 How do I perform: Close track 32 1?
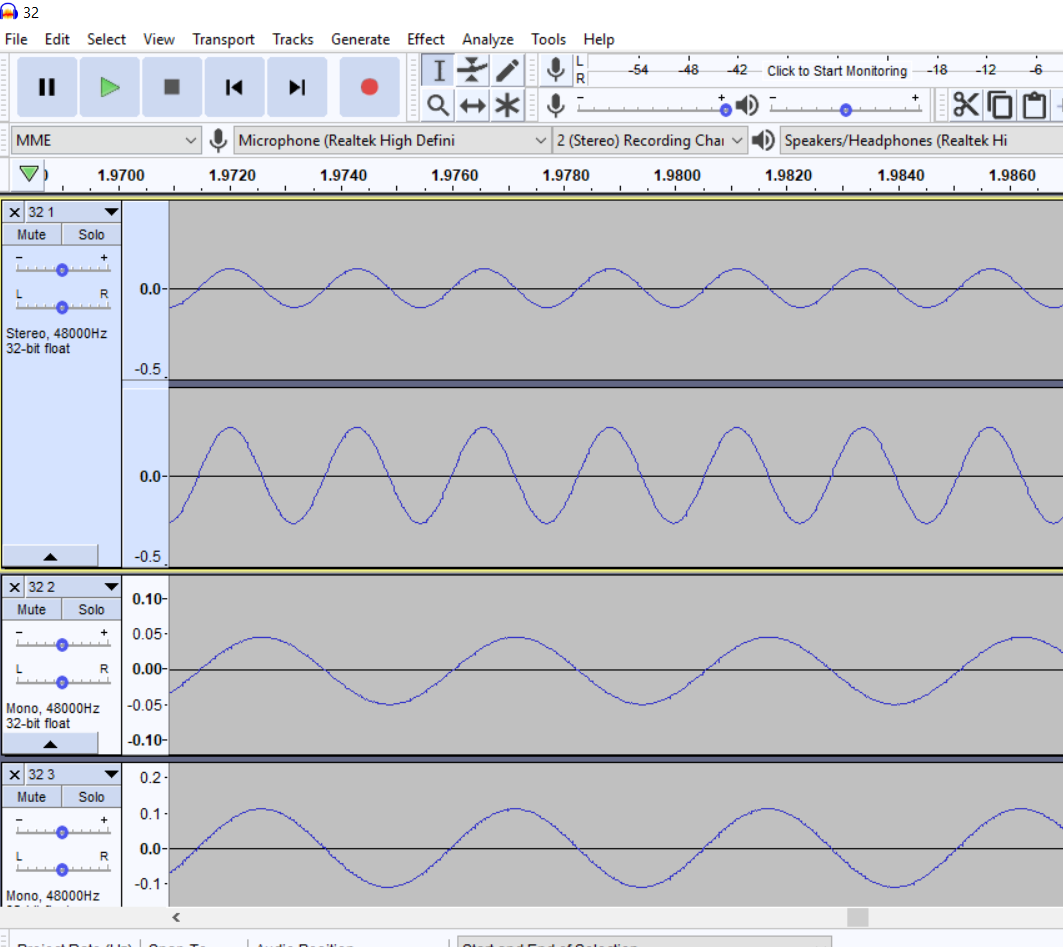[x=14, y=212]
